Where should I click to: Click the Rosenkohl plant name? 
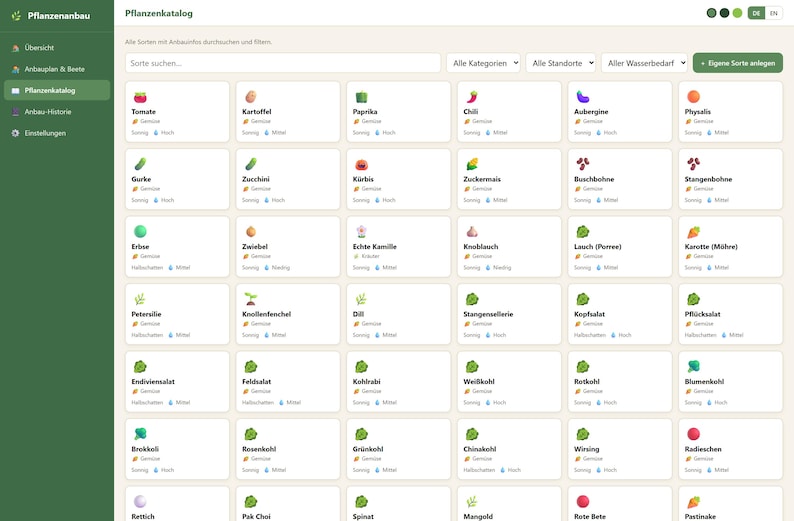pos(259,449)
